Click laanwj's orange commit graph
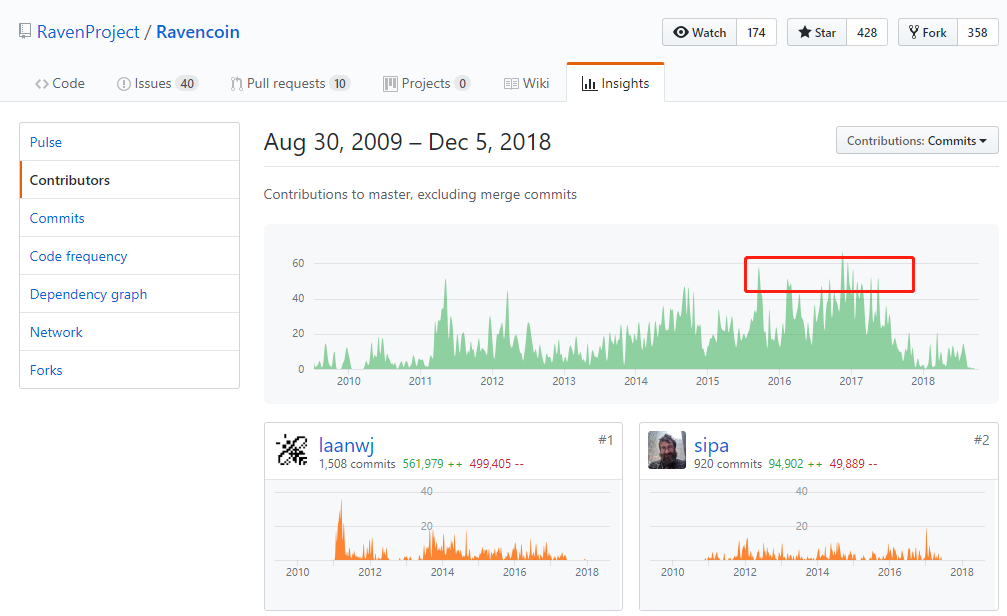This screenshot has height=616, width=1007. [x=442, y=531]
